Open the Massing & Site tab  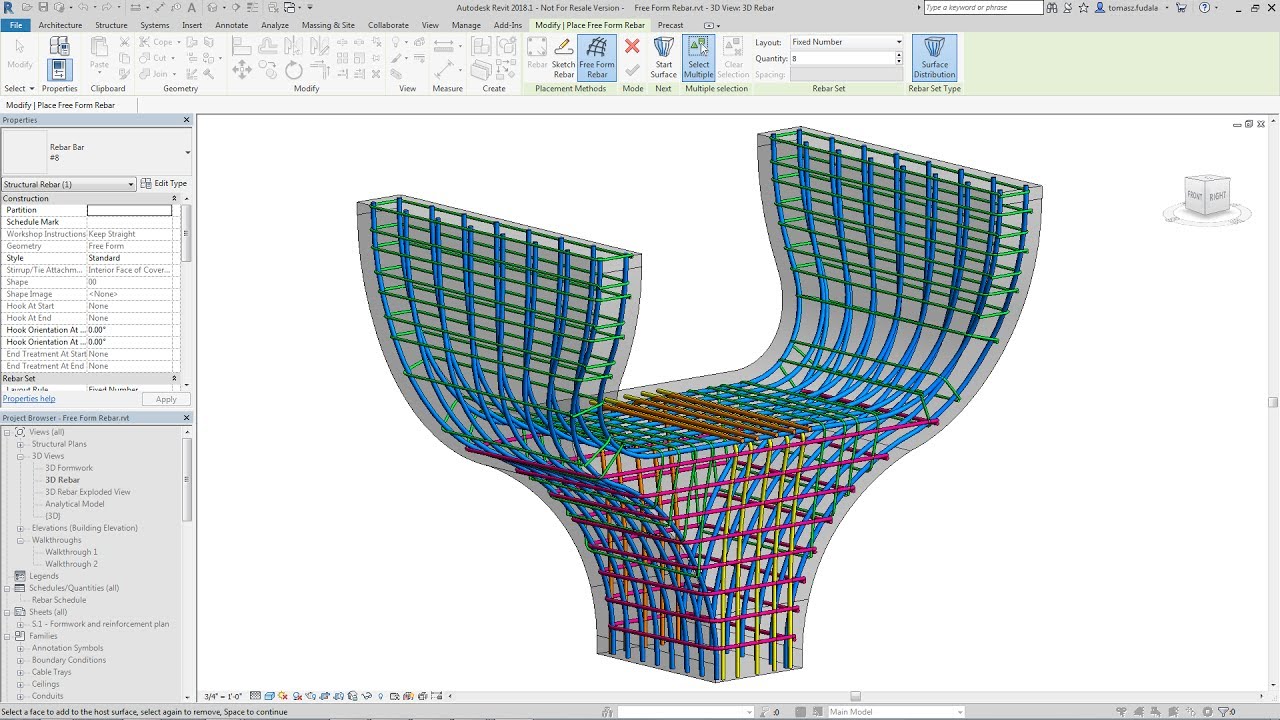(328, 25)
